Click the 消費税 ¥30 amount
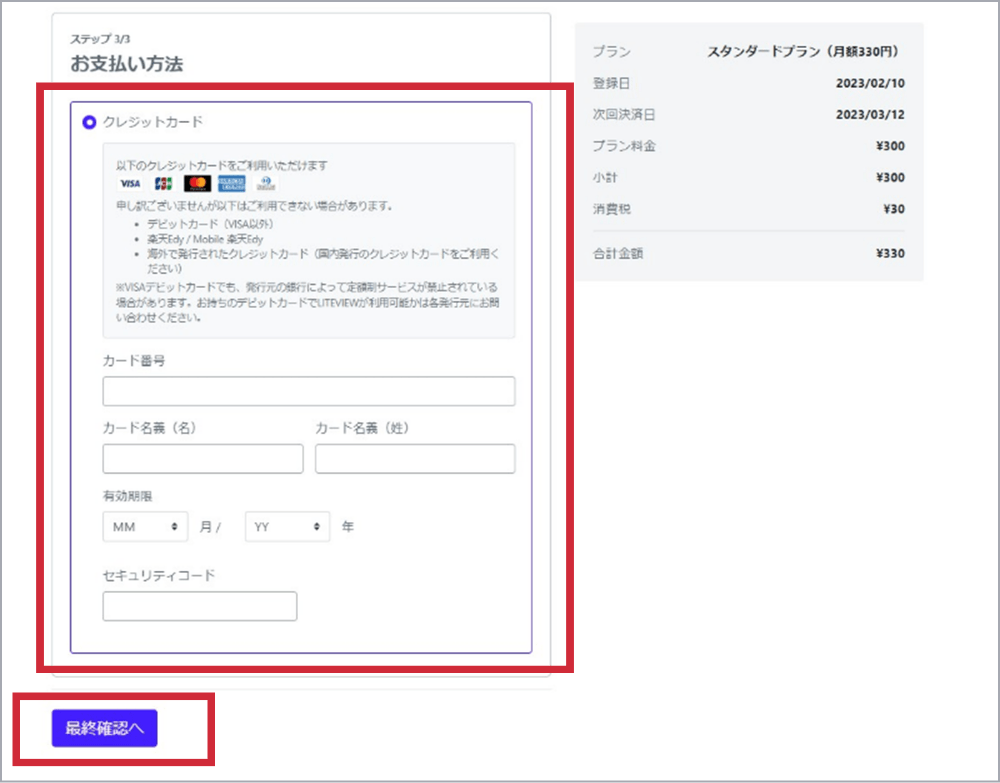The height and width of the screenshot is (783, 1000). (x=893, y=209)
